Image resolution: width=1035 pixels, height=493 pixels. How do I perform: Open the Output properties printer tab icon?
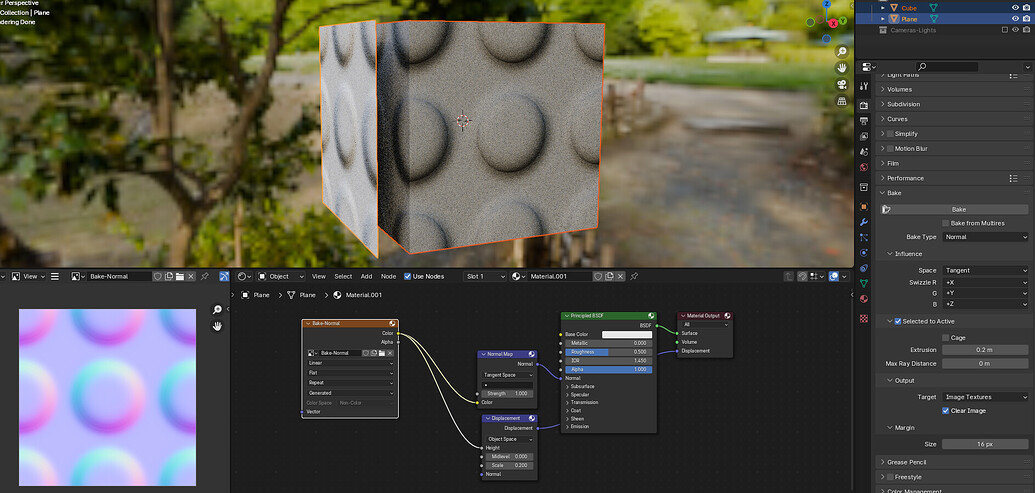pyautogui.click(x=864, y=121)
